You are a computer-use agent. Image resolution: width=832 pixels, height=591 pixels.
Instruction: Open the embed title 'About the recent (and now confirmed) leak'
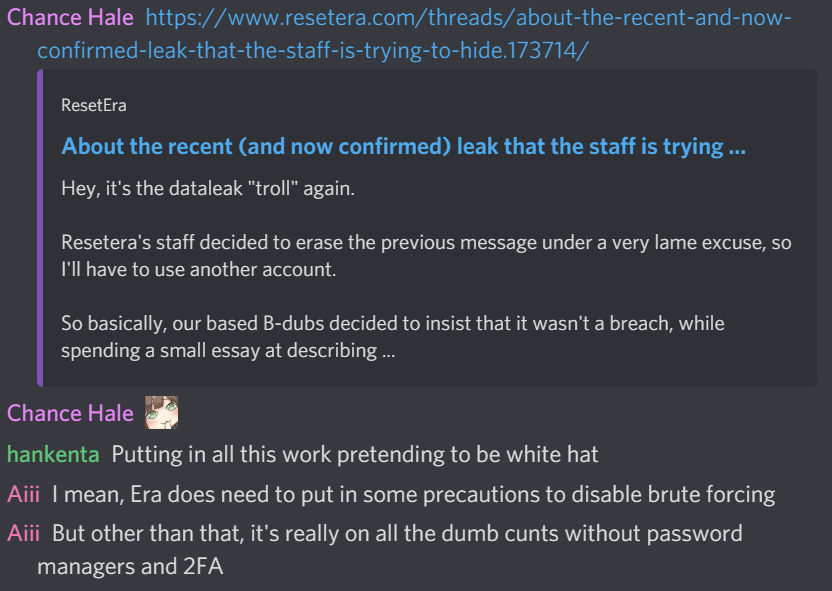(403, 146)
